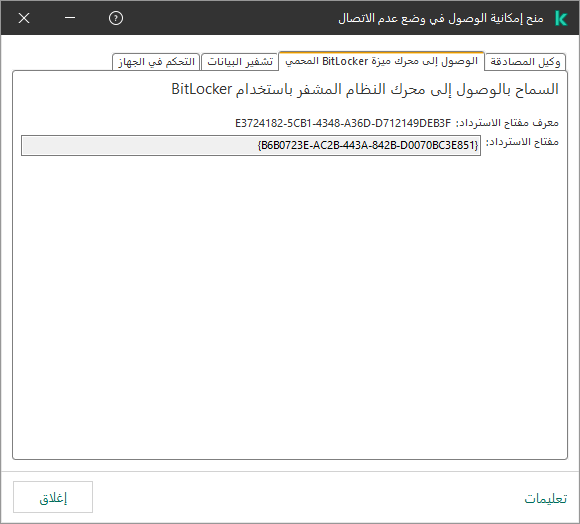Click the window title منح إمكانية الوصول
Image resolution: width=580 pixels, height=524 pixels.
tap(441, 18)
